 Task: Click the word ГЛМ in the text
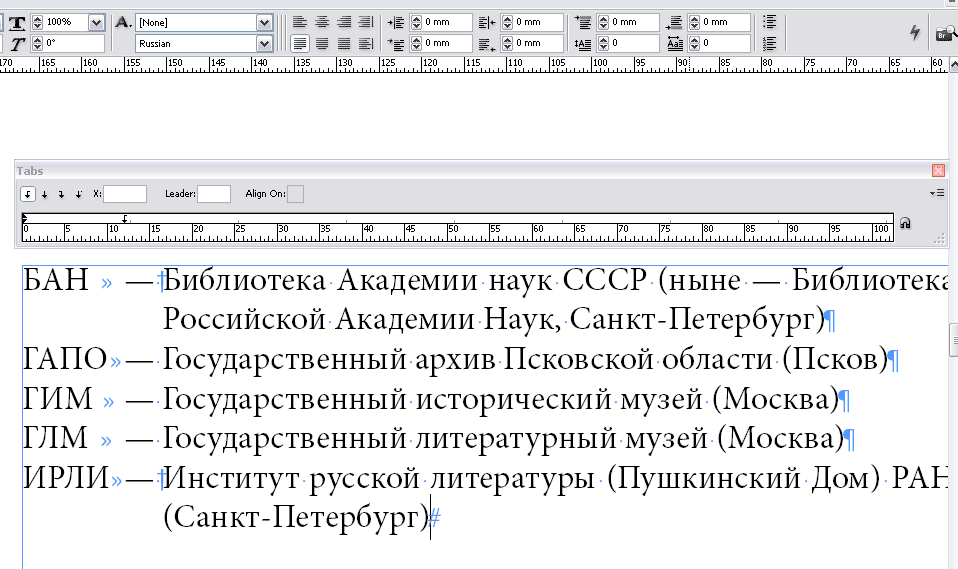pos(56,438)
